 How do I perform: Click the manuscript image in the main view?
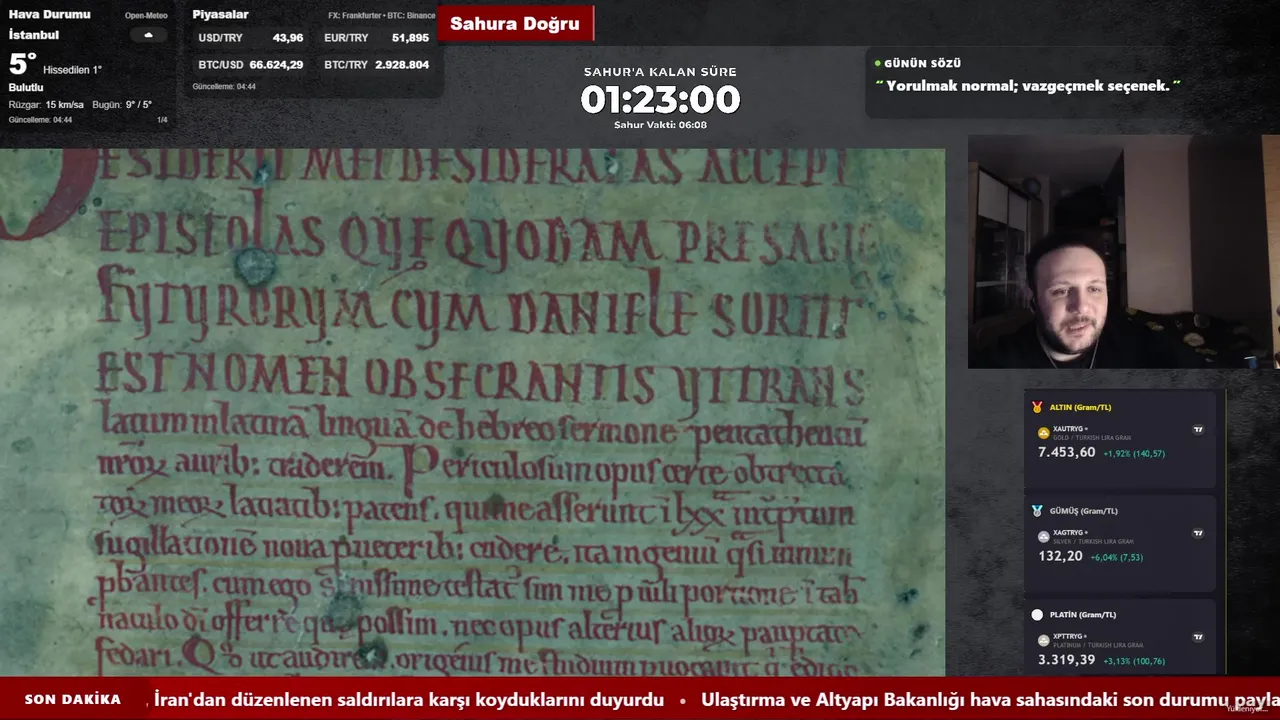click(472, 413)
